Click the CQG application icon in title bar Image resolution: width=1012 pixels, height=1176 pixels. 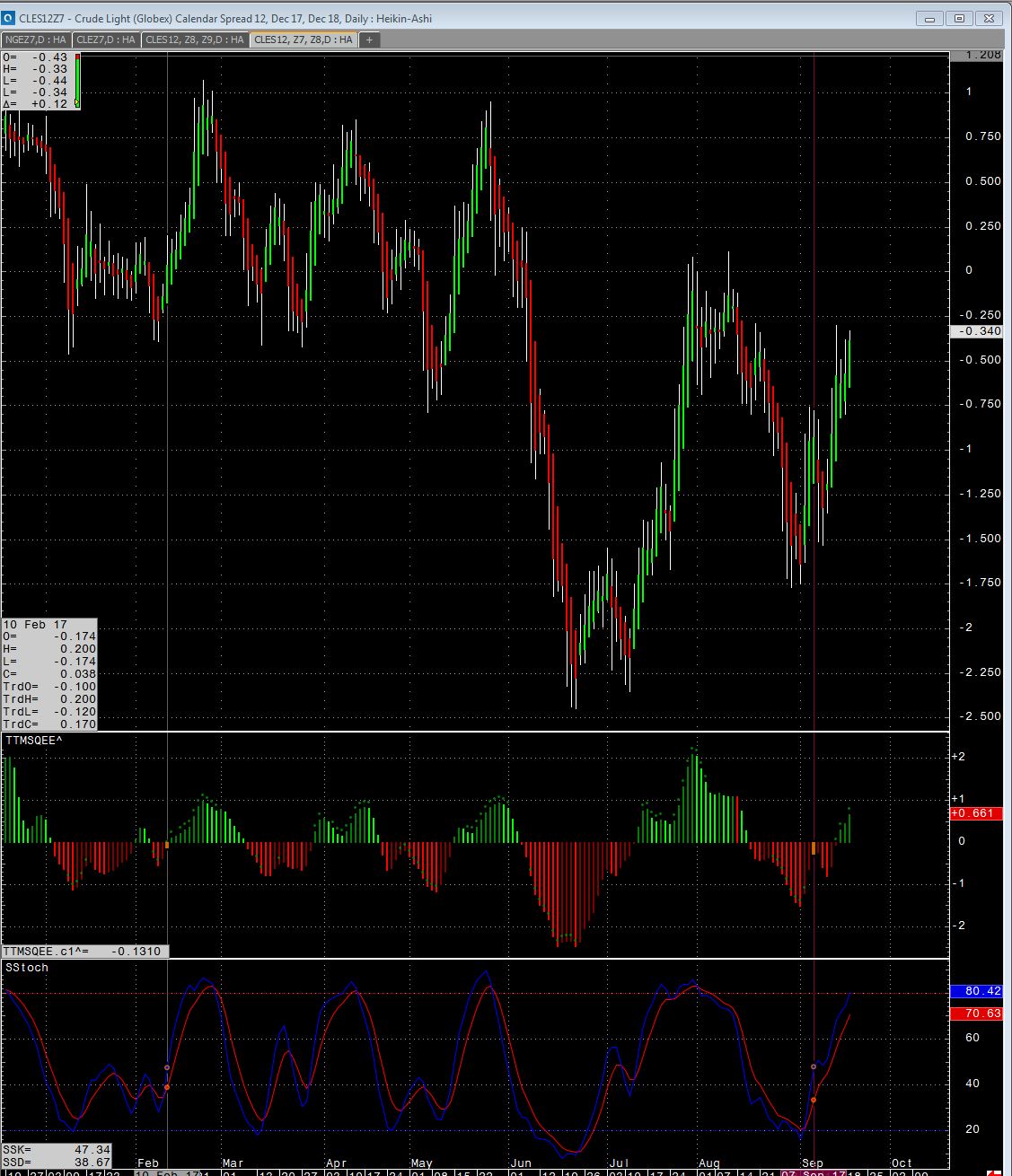(x=8, y=18)
